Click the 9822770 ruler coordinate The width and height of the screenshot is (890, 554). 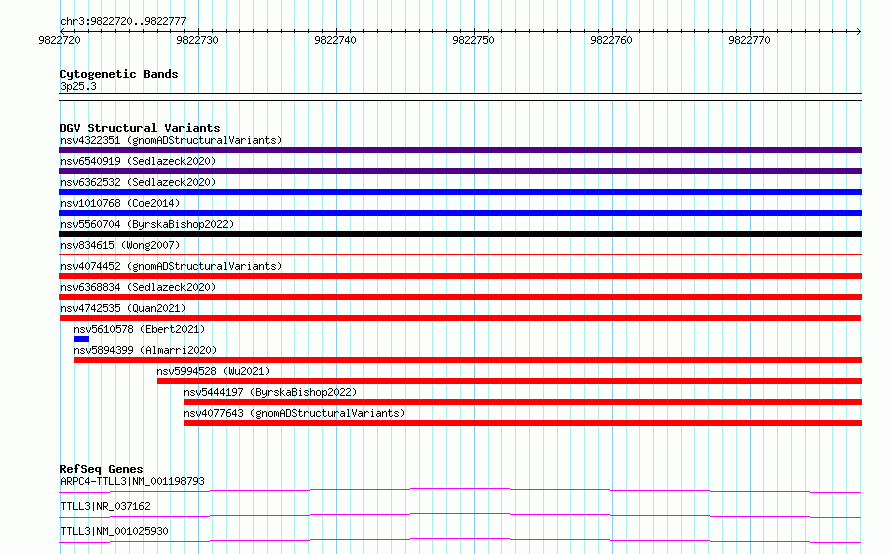[749, 40]
